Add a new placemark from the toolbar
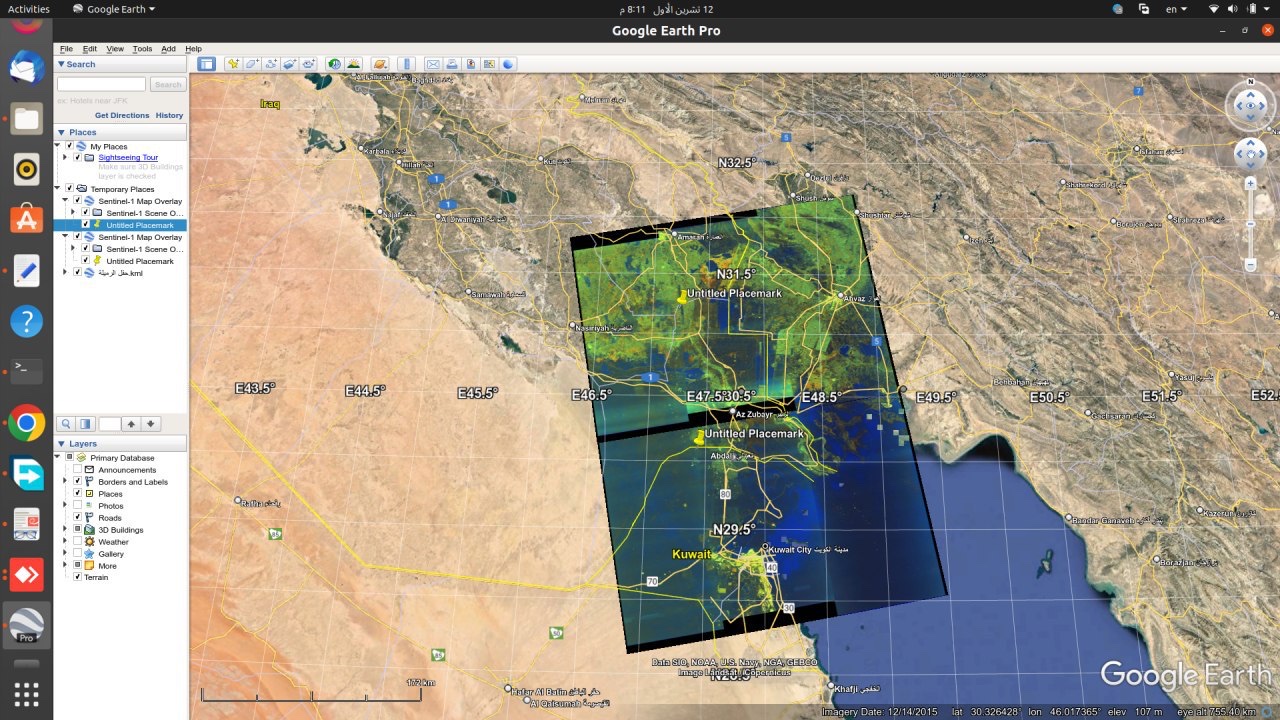The image size is (1280, 720). coord(233,64)
